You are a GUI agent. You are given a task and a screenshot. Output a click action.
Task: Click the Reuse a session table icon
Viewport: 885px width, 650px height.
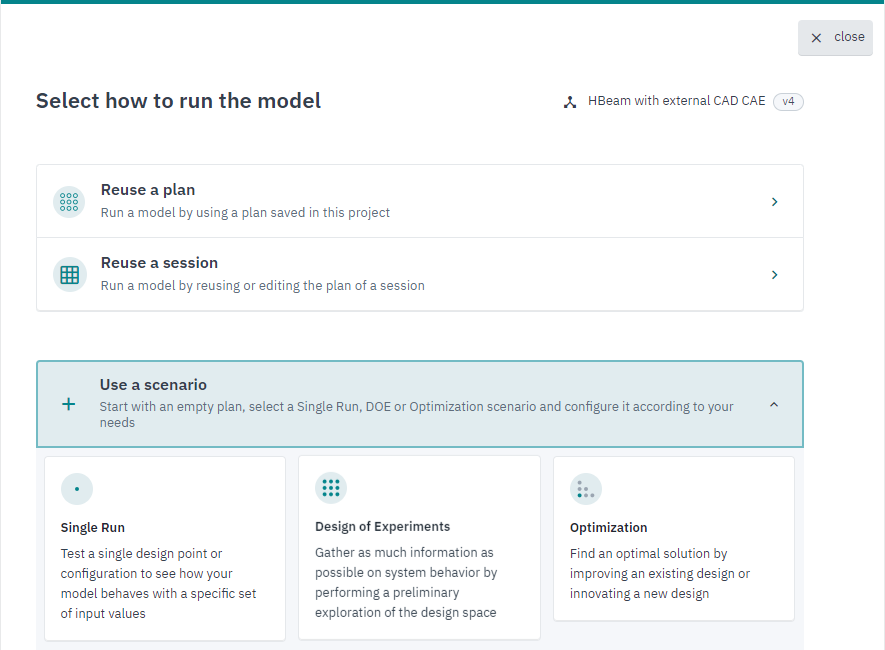(x=69, y=275)
